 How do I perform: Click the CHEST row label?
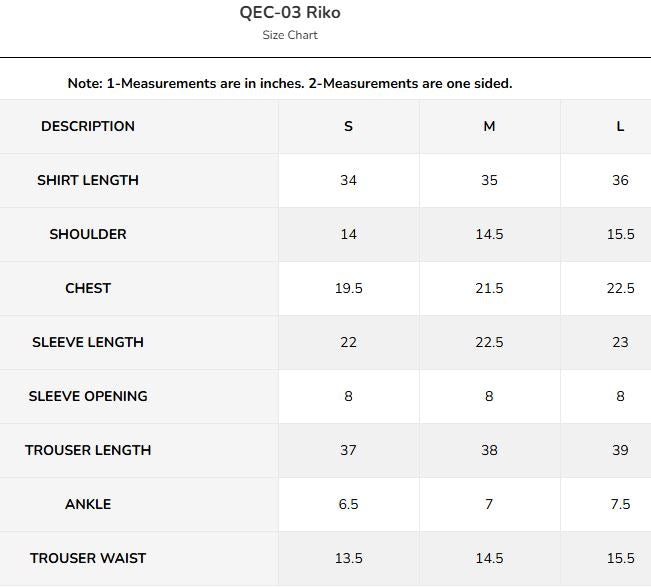tap(88, 288)
